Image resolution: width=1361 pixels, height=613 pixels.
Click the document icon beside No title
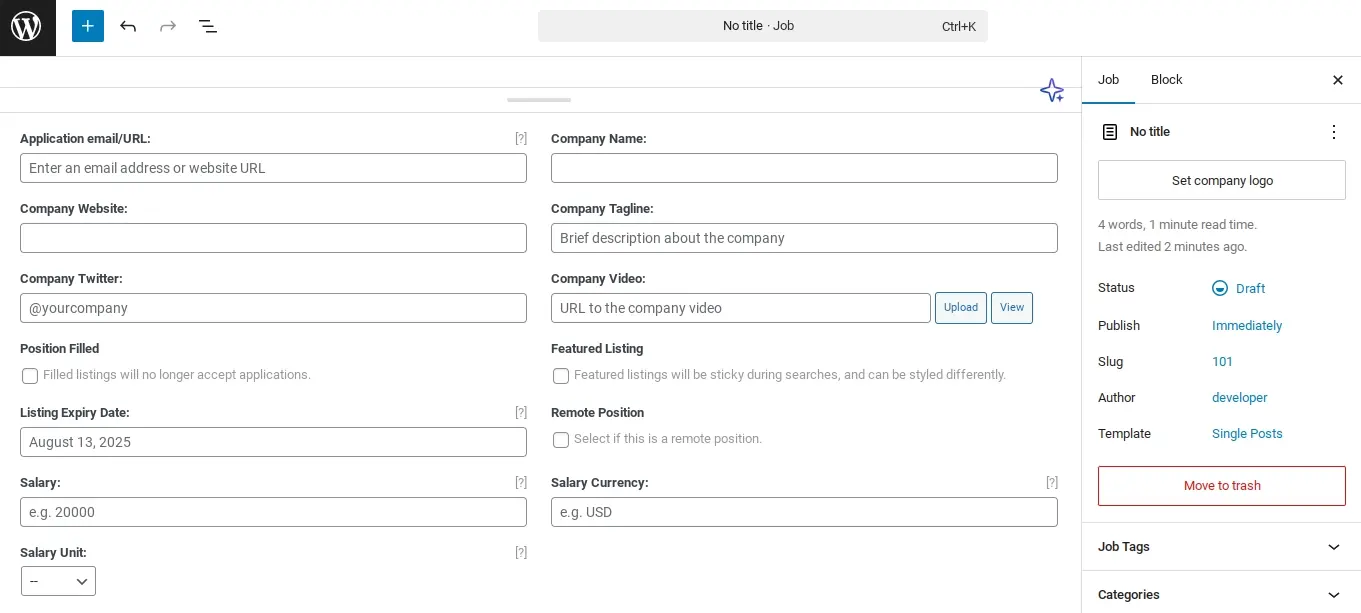1109,132
